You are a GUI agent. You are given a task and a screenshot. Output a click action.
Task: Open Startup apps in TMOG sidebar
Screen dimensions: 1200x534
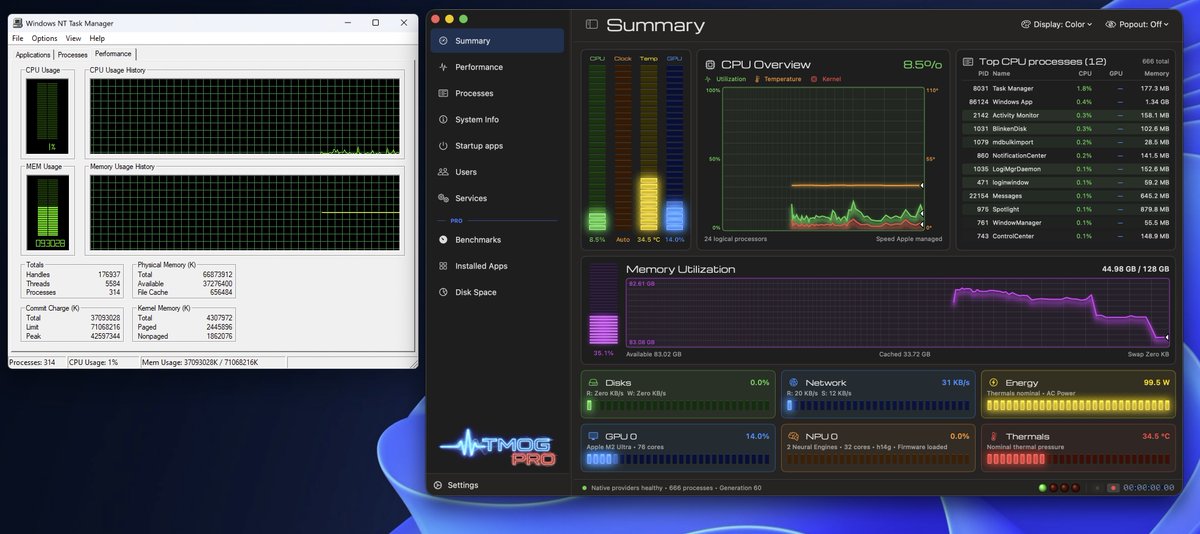[497, 146]
